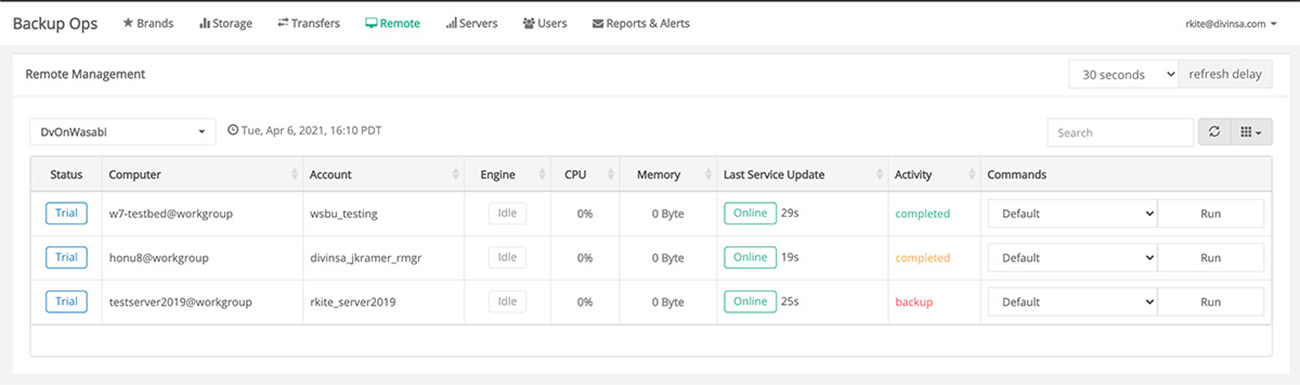Sort by the Account column
The image size is (1300, 385).
tap(382, 174)
